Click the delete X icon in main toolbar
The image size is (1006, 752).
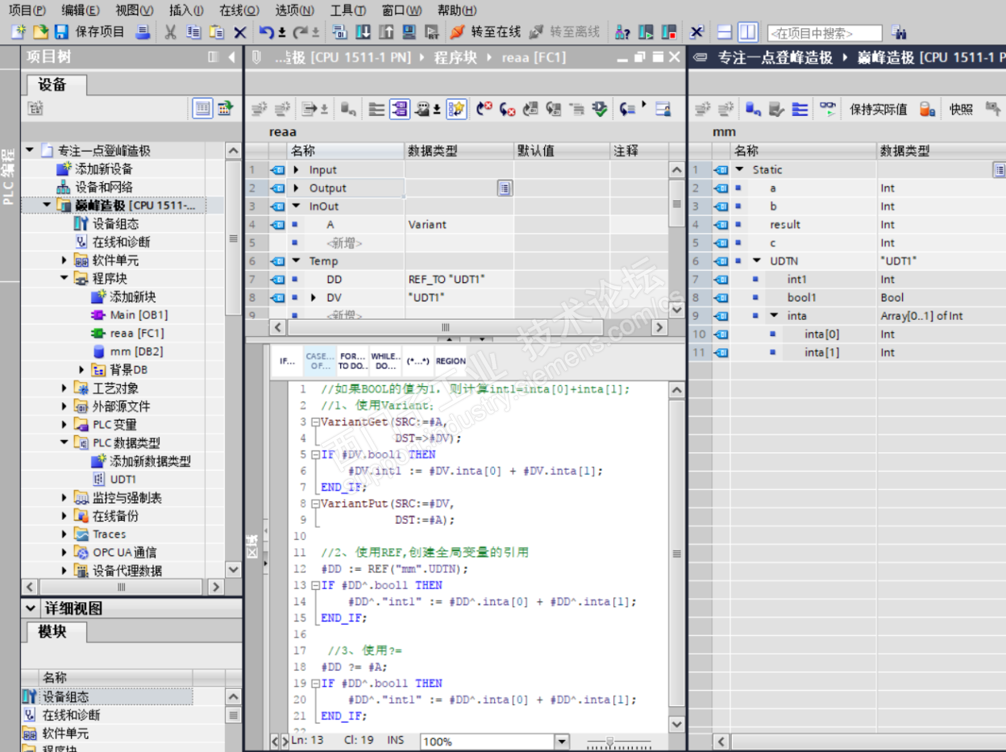(x=240, y=32)
